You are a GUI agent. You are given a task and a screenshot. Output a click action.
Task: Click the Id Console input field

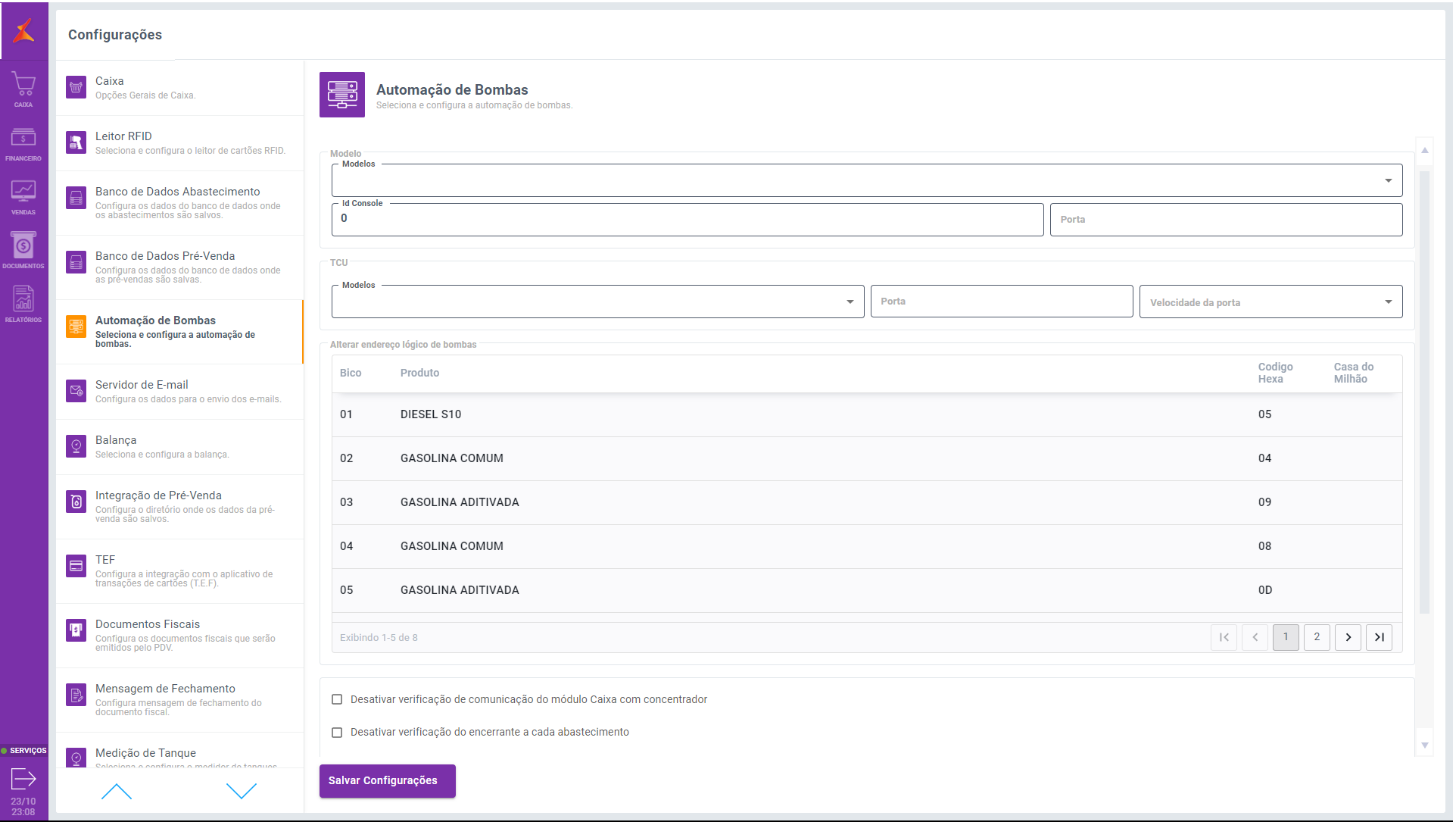(x=687, y=219)
